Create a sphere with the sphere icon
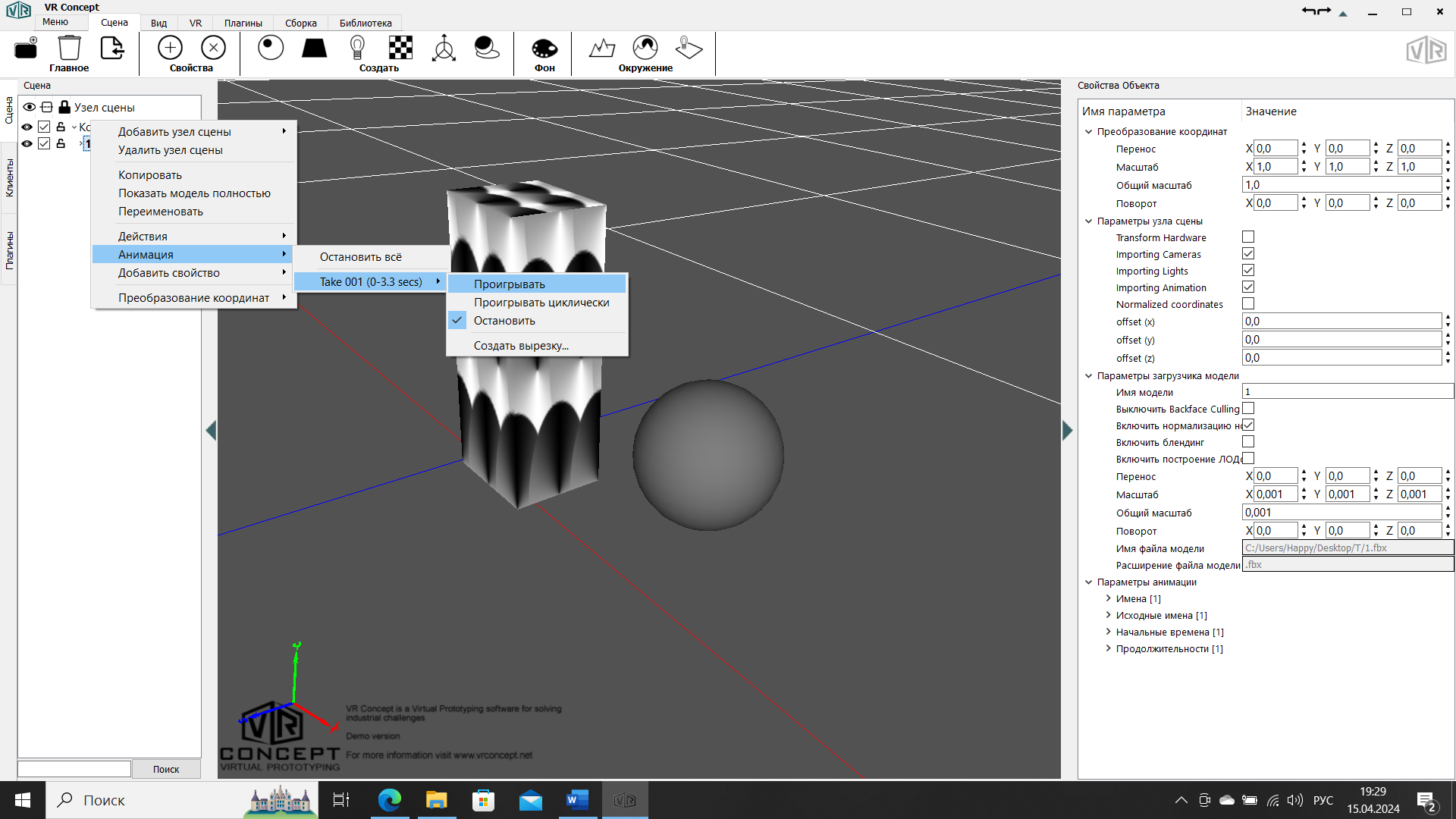 [x=271, y=48]
